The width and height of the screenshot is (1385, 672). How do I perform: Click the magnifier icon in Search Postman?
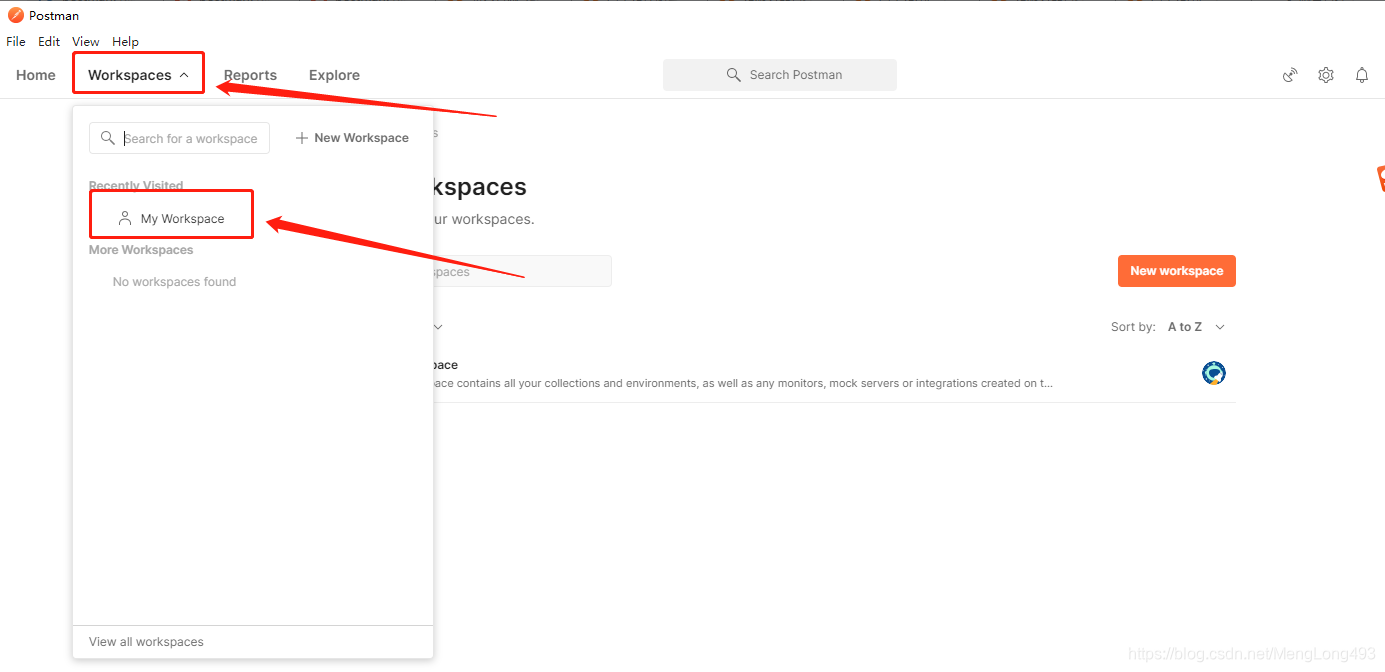734,75
